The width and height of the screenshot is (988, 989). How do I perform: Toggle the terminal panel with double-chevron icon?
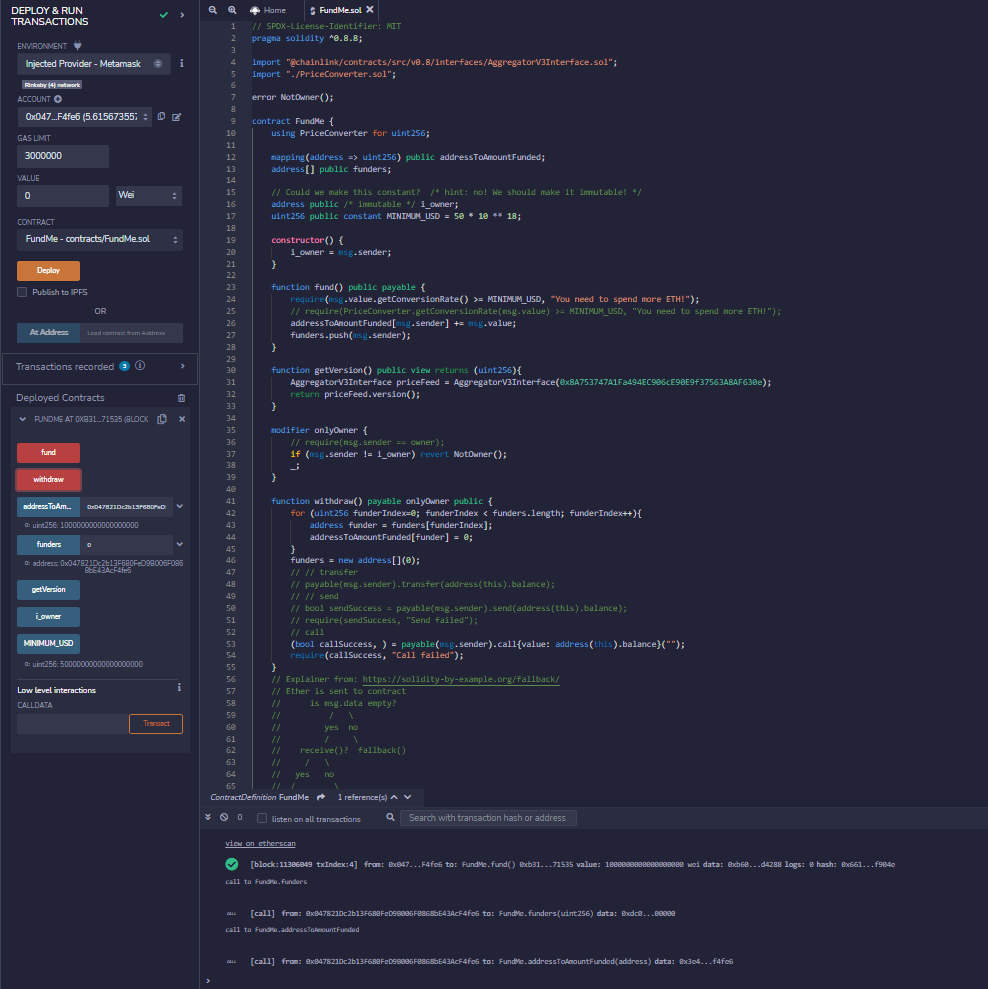208,817
